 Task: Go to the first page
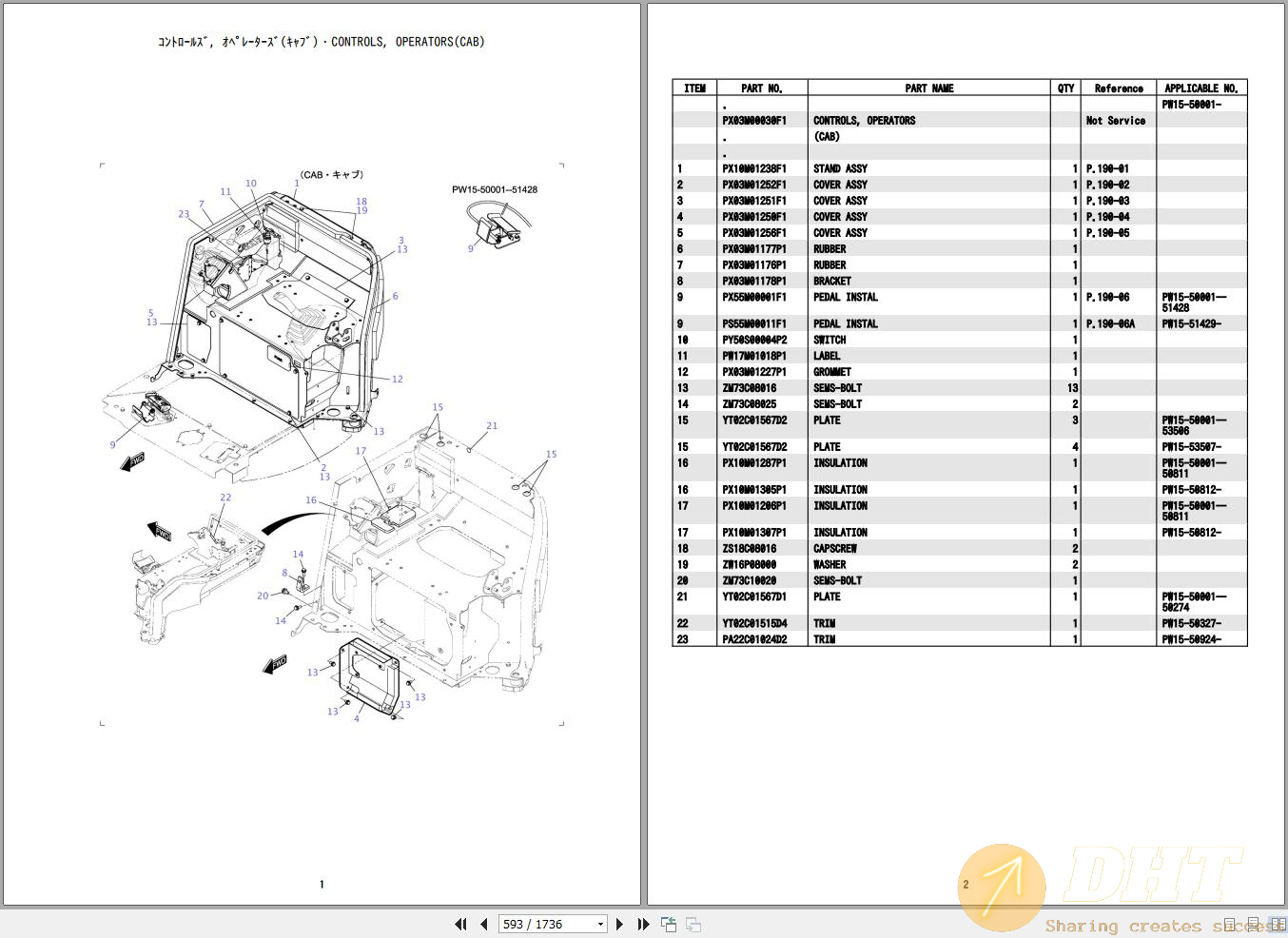[461, 924]
